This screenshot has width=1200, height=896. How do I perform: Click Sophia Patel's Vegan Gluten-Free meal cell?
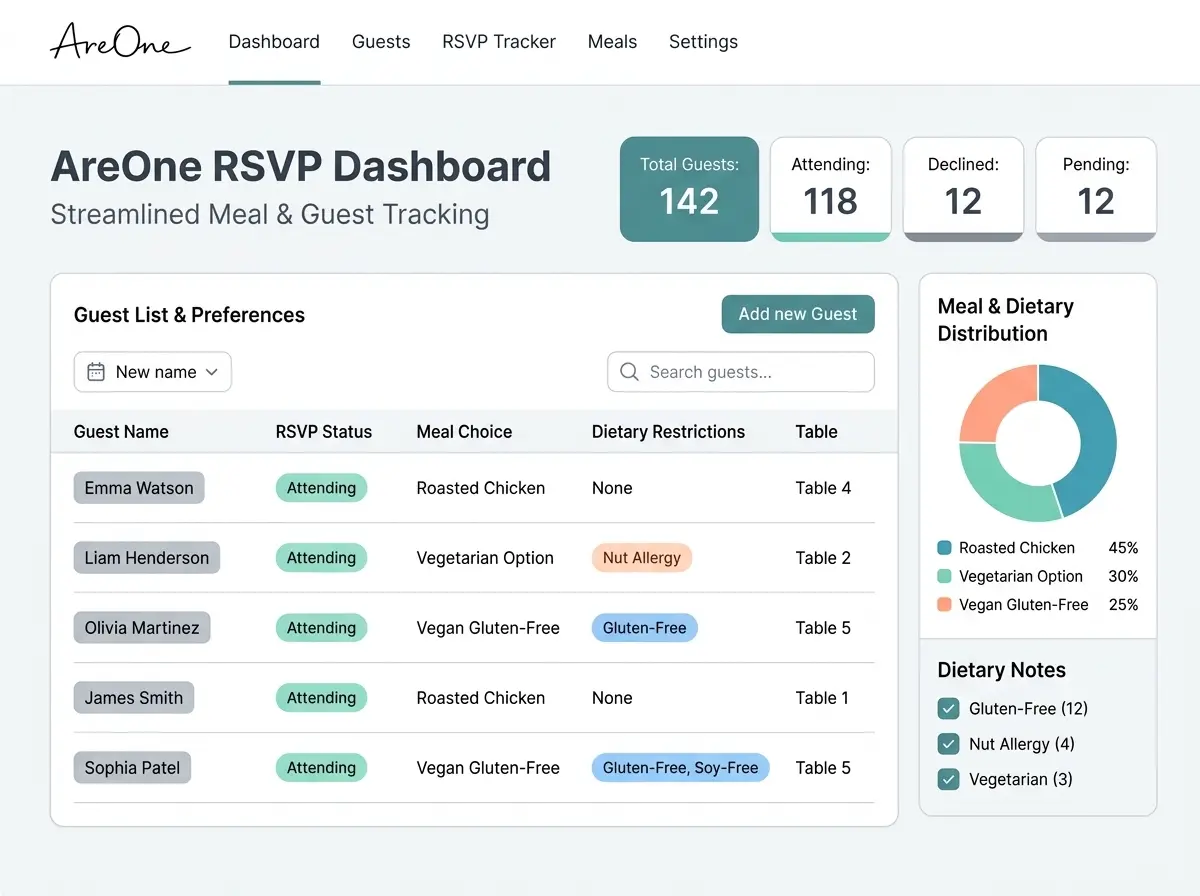click(x=488, y=768)
